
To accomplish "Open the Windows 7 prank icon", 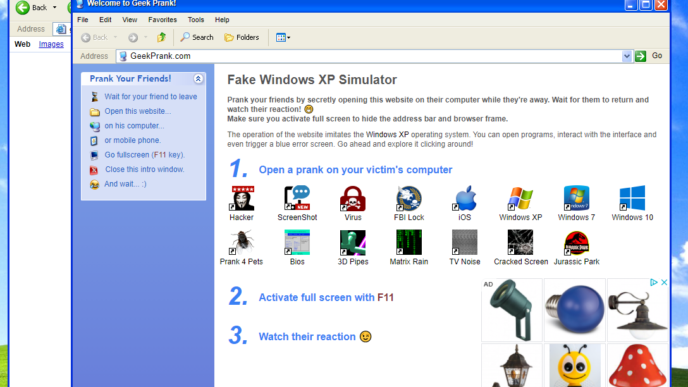I will [576, 198].
